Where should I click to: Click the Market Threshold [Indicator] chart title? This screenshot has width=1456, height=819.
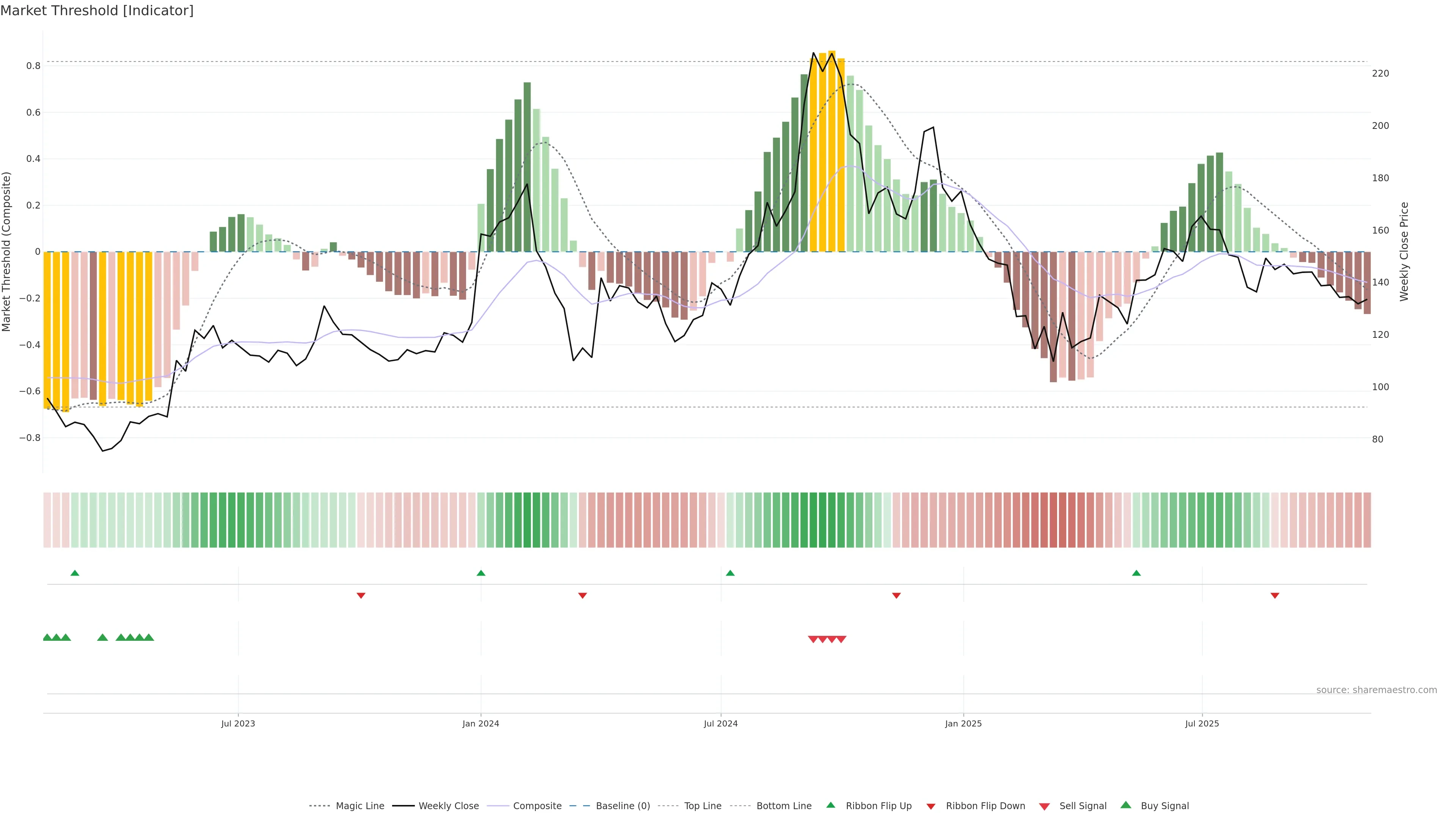pyautogui.click(x=97, y=11)
